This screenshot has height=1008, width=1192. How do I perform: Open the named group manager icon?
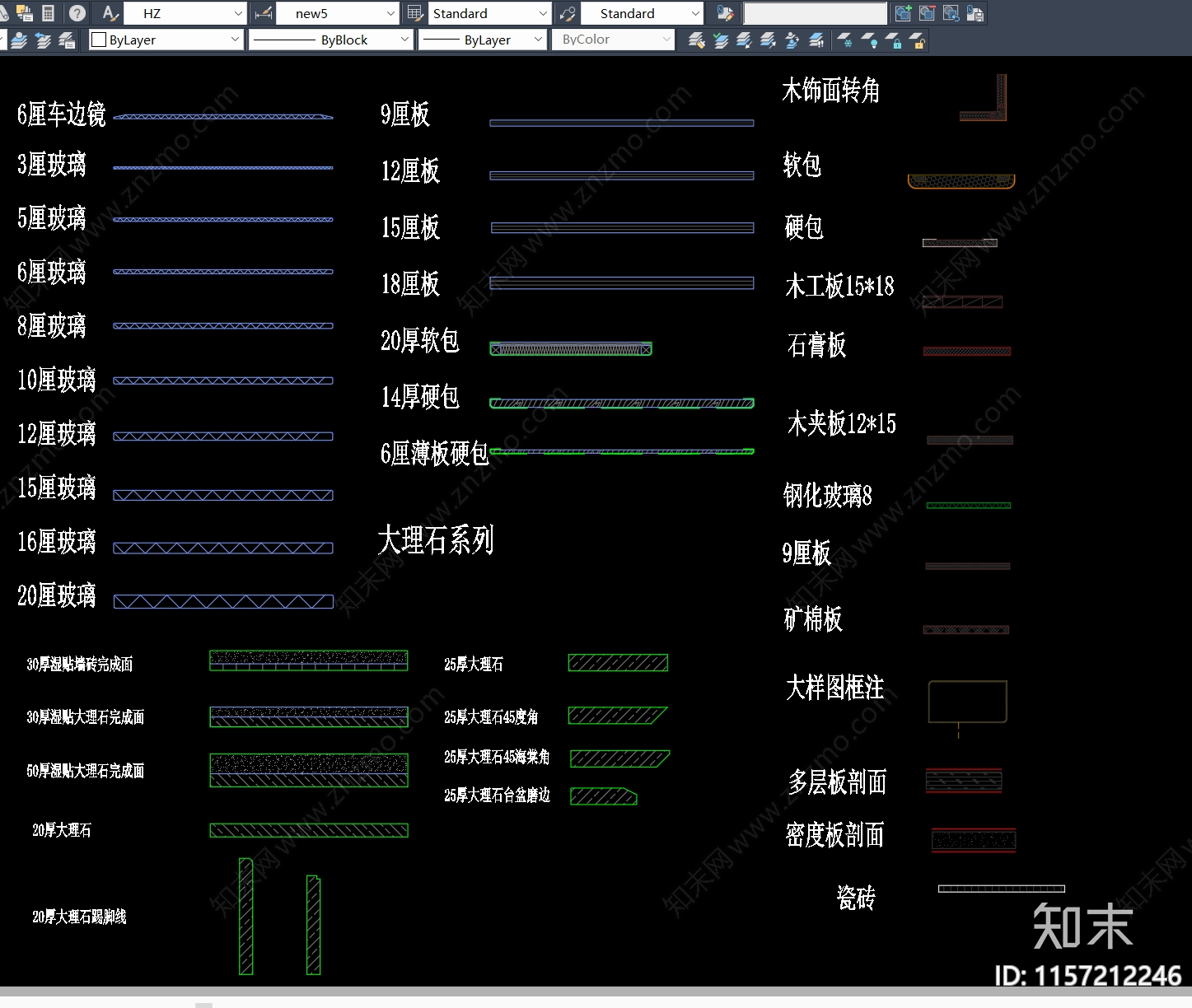[725, 13]
